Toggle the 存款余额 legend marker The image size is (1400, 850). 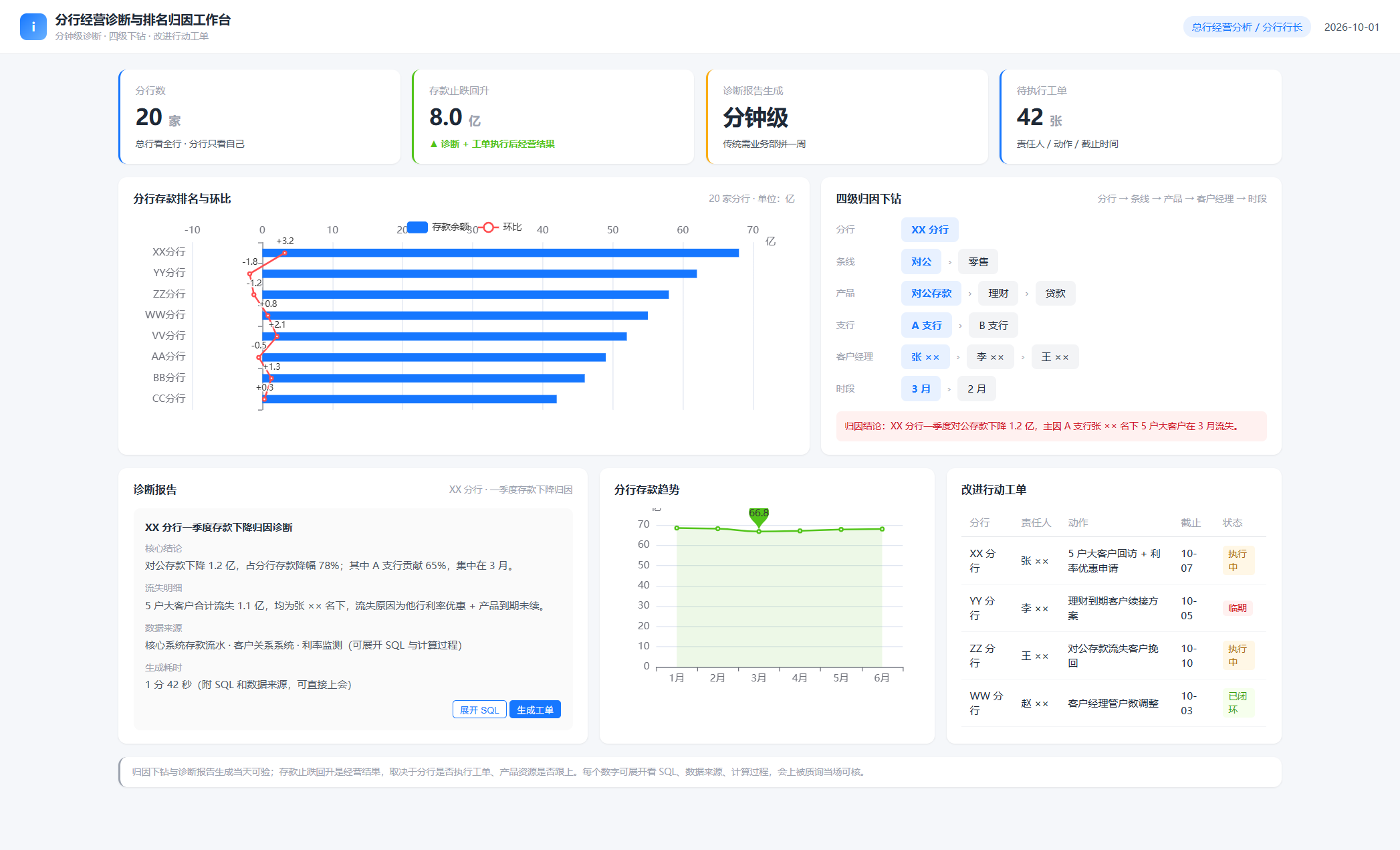(417, 227)
